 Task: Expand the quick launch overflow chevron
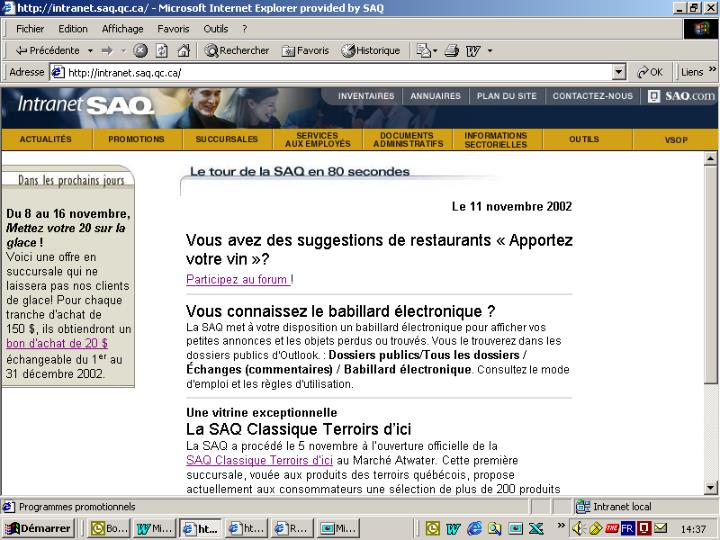pos(561,525)
